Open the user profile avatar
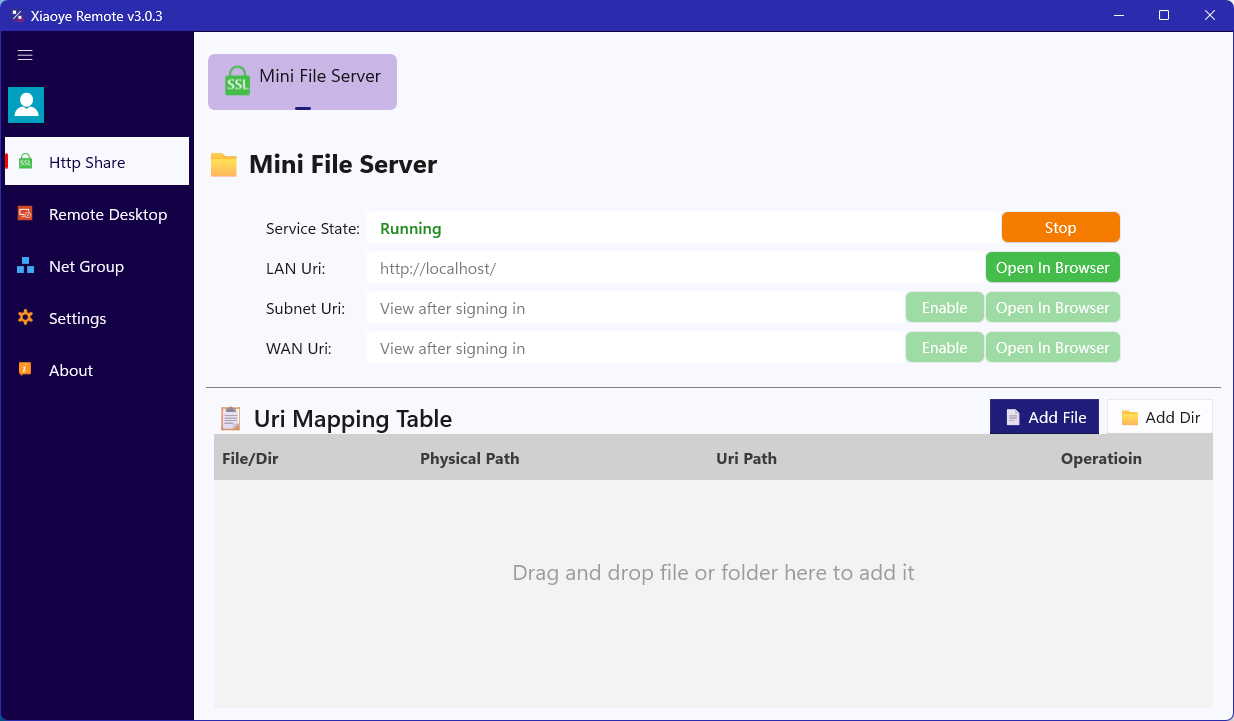Screen dimensions: 1234x721 26,105
